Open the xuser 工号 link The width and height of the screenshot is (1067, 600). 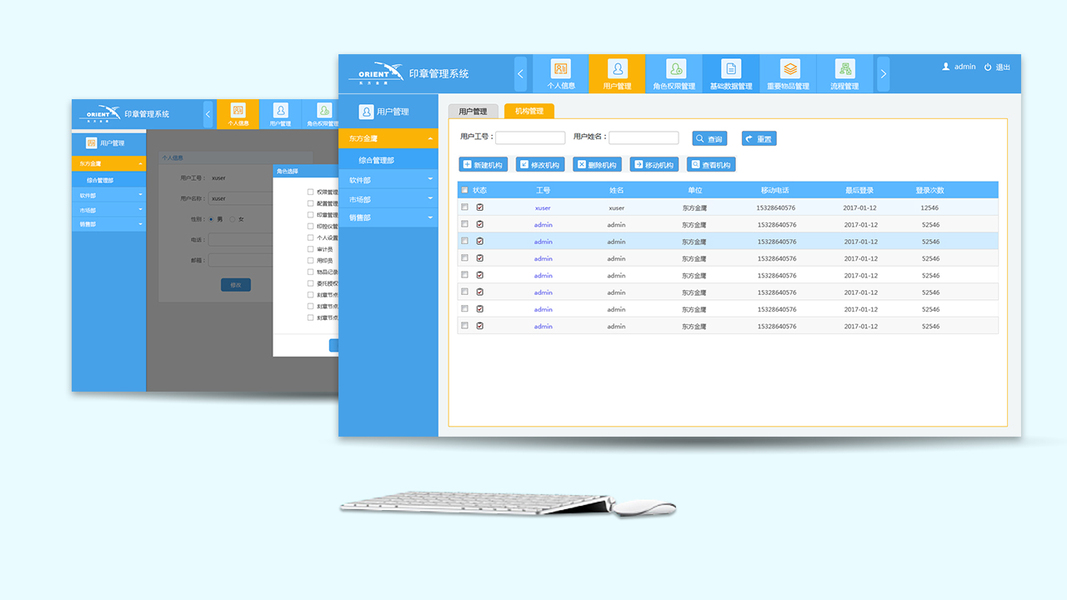(542, 208)
